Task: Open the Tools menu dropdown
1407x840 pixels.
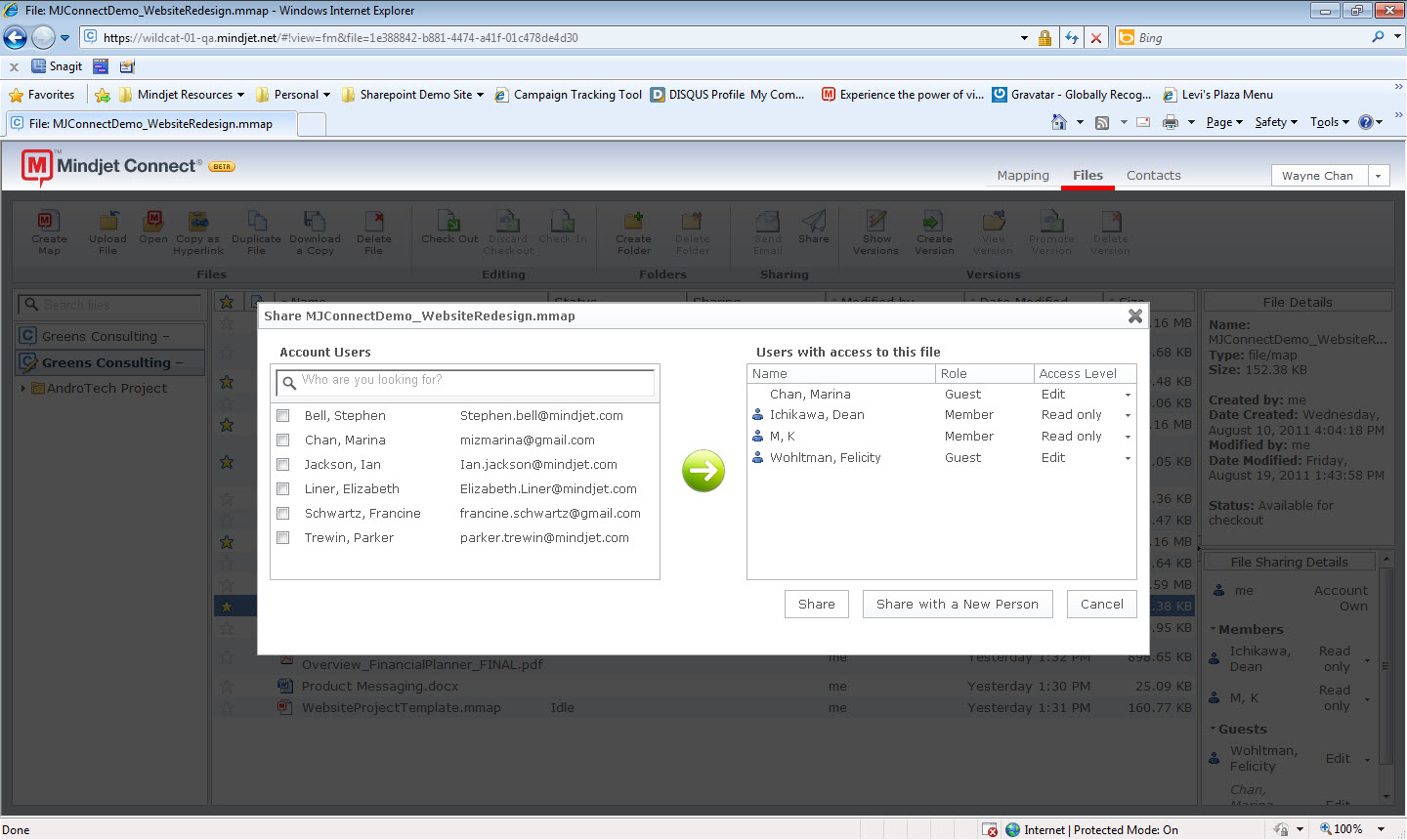Action: 1330,122
